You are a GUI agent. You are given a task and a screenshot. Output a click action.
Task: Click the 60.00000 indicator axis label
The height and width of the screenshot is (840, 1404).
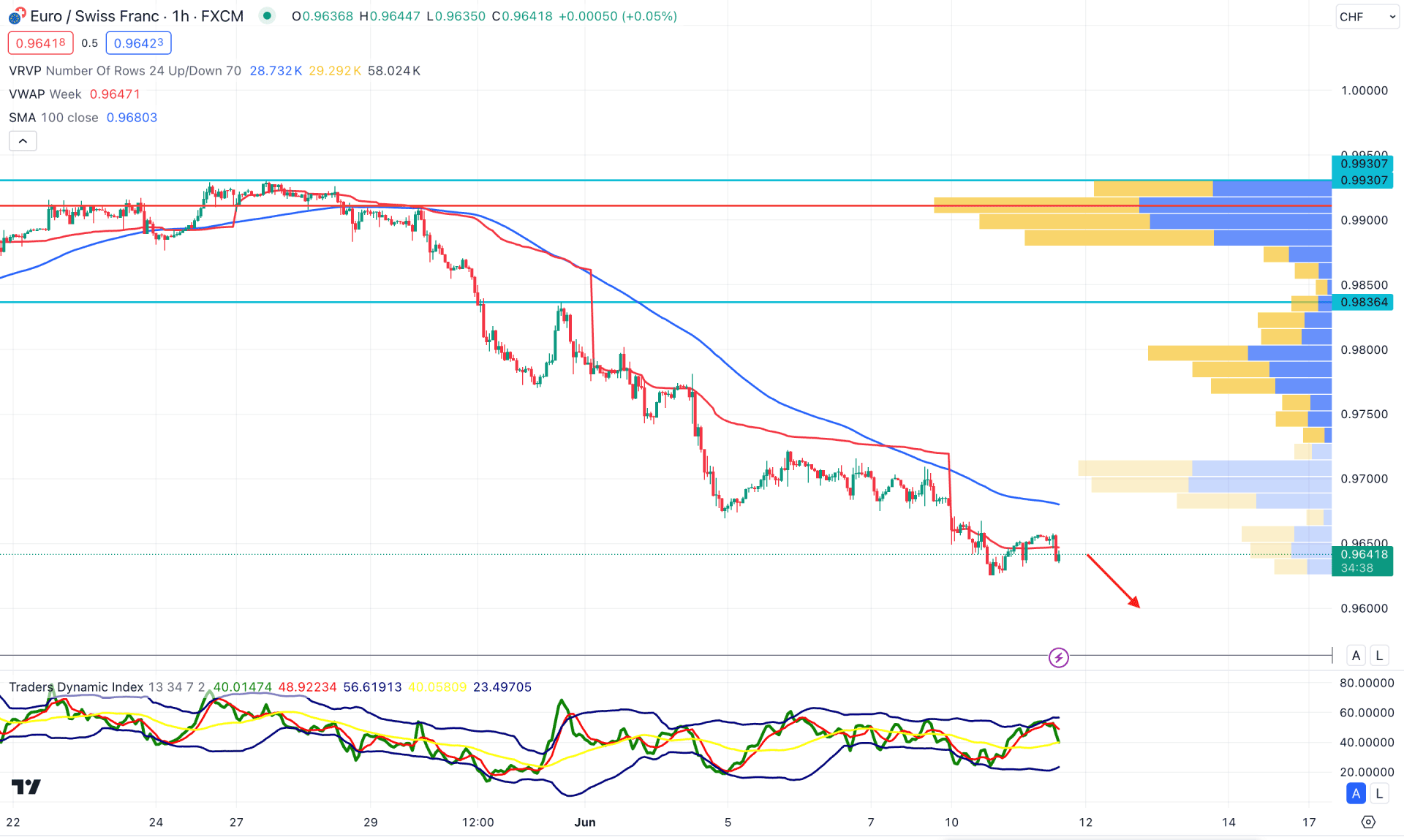pos(1367,713)
